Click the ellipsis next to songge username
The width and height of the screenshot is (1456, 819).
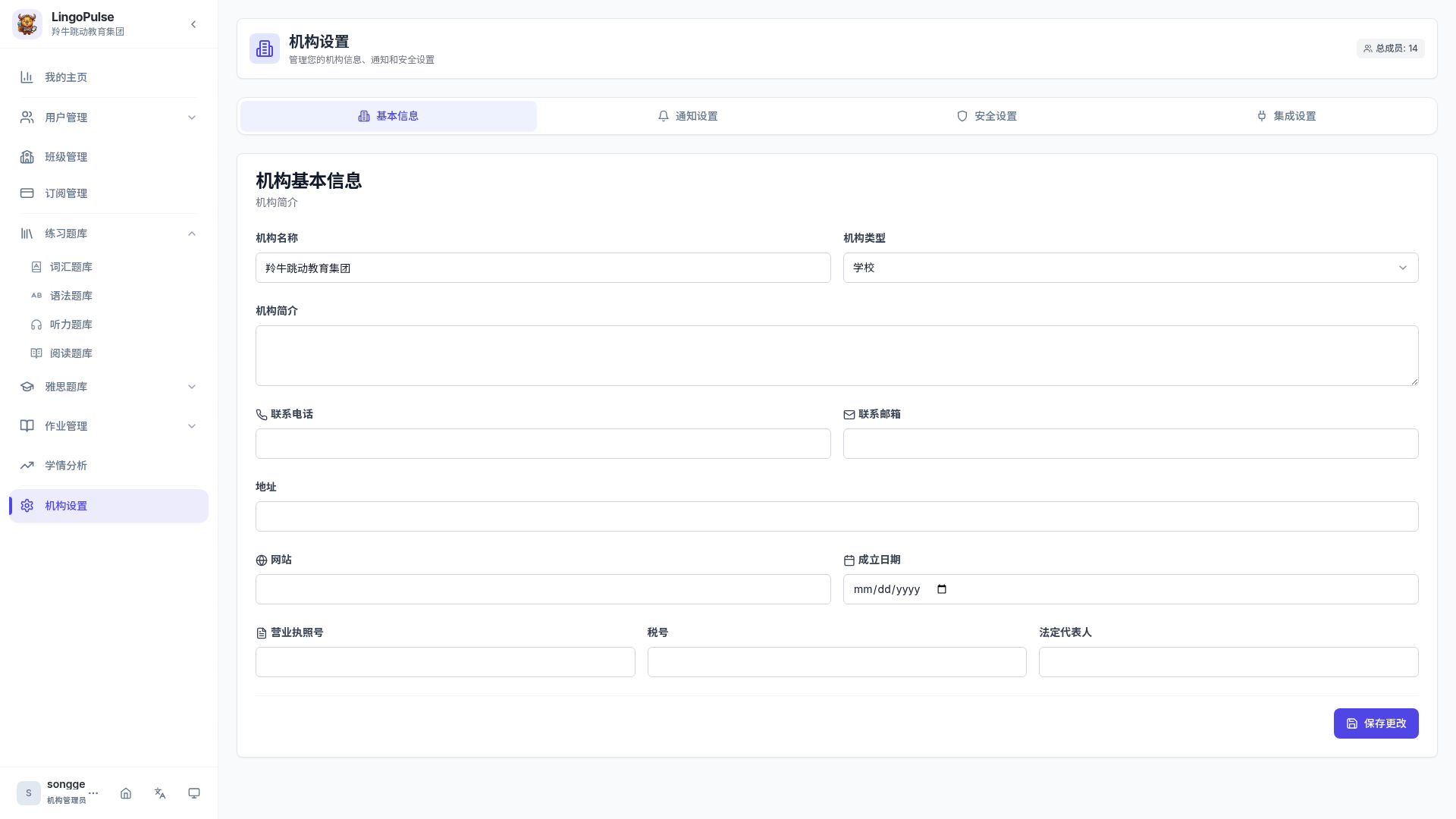coord(94,793)
